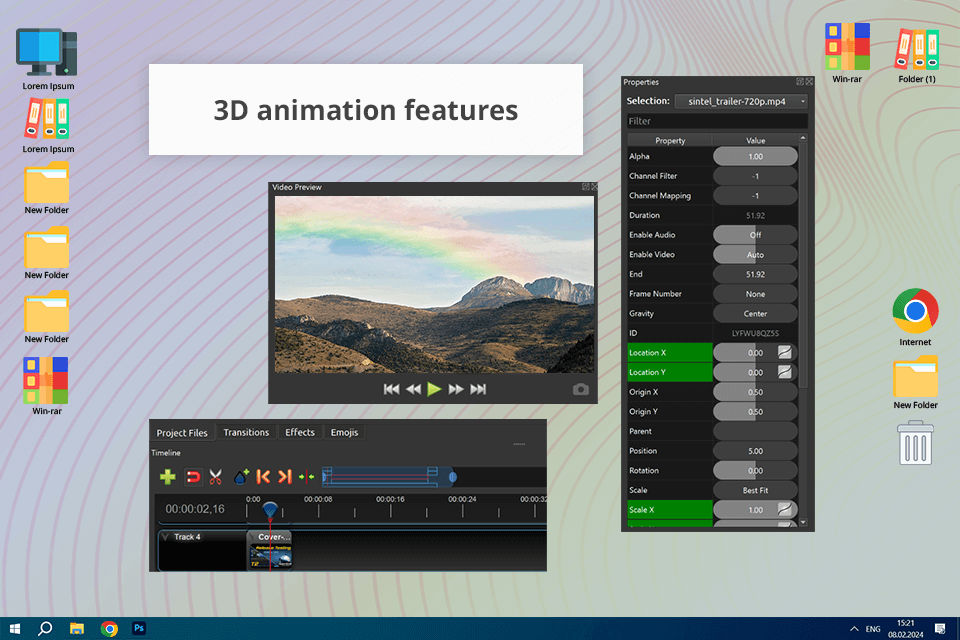Sort by the Property column header
This screenshot has width=960, height=640.
(x=670, y=140)
